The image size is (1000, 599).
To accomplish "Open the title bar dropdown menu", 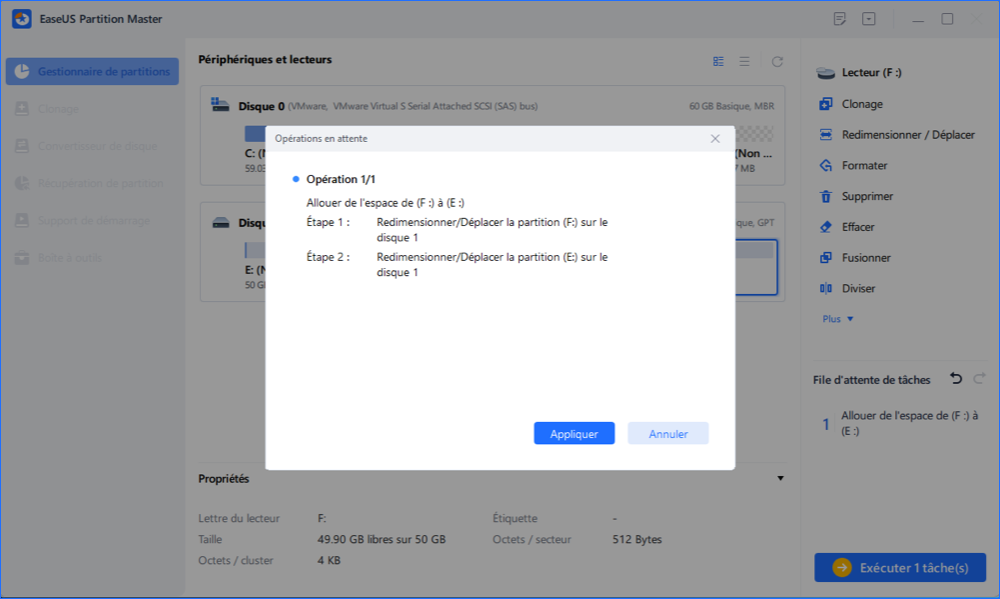I will coord(869,19).
